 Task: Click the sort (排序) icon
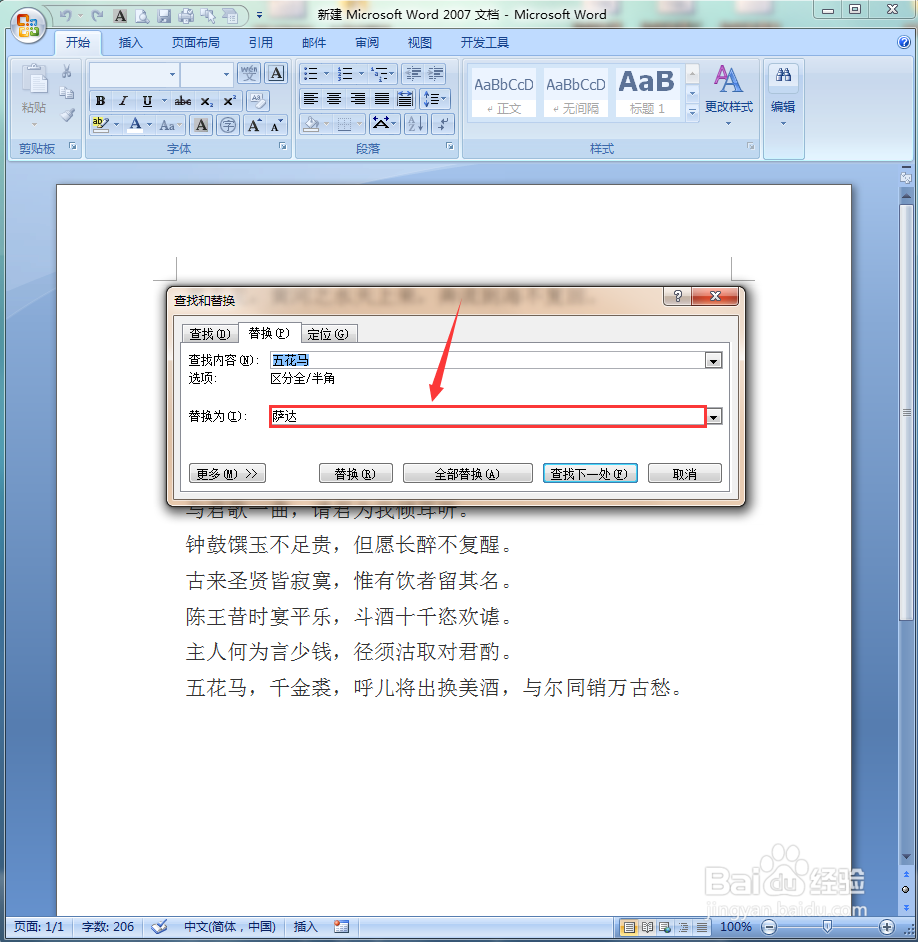coord(415,123)
